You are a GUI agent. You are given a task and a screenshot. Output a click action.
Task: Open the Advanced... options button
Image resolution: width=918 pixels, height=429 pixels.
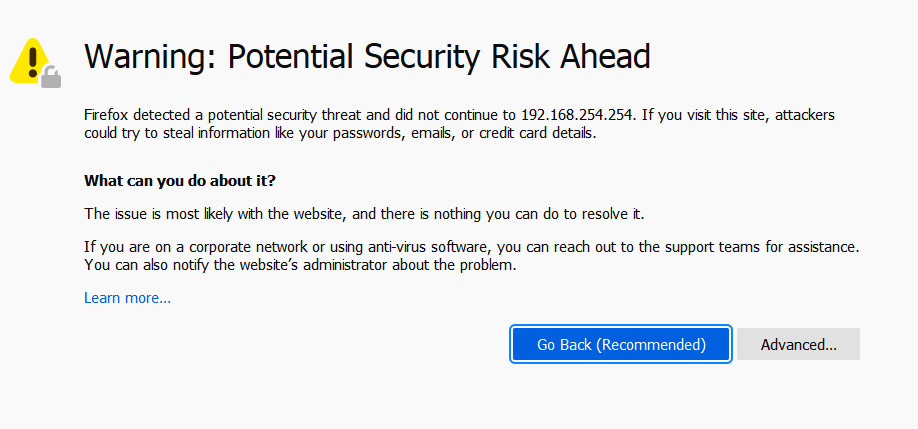click(798, 344)
